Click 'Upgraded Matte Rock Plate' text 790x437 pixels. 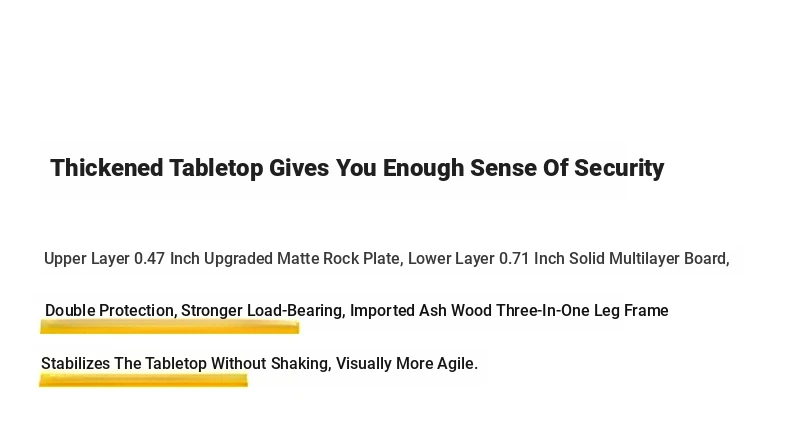[x=302, y=259]
